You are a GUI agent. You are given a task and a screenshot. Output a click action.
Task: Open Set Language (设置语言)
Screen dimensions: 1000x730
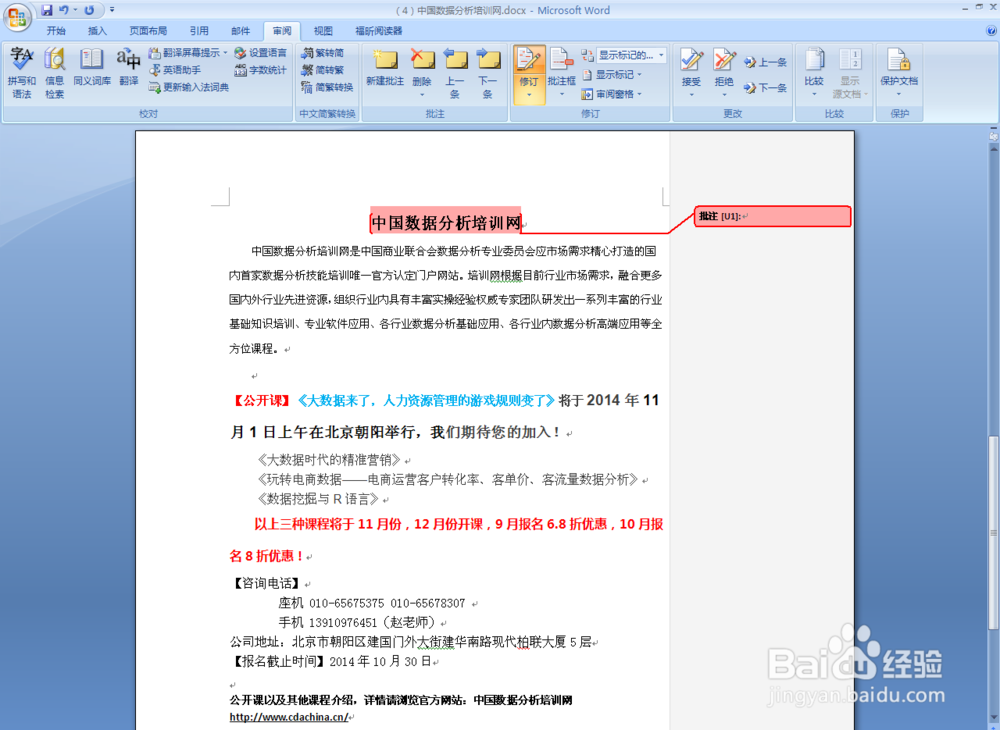click(x=260, y=52)
